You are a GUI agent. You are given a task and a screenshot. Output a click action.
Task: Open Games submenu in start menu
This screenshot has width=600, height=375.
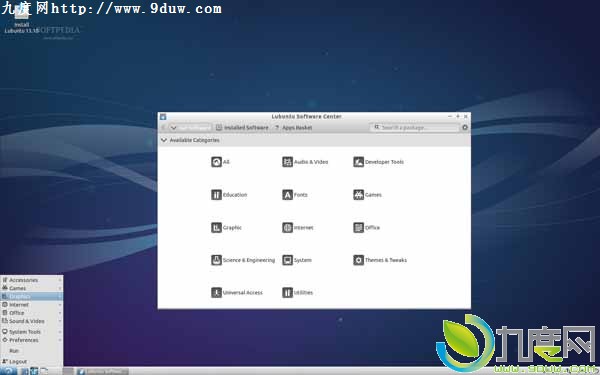(32, 288)
